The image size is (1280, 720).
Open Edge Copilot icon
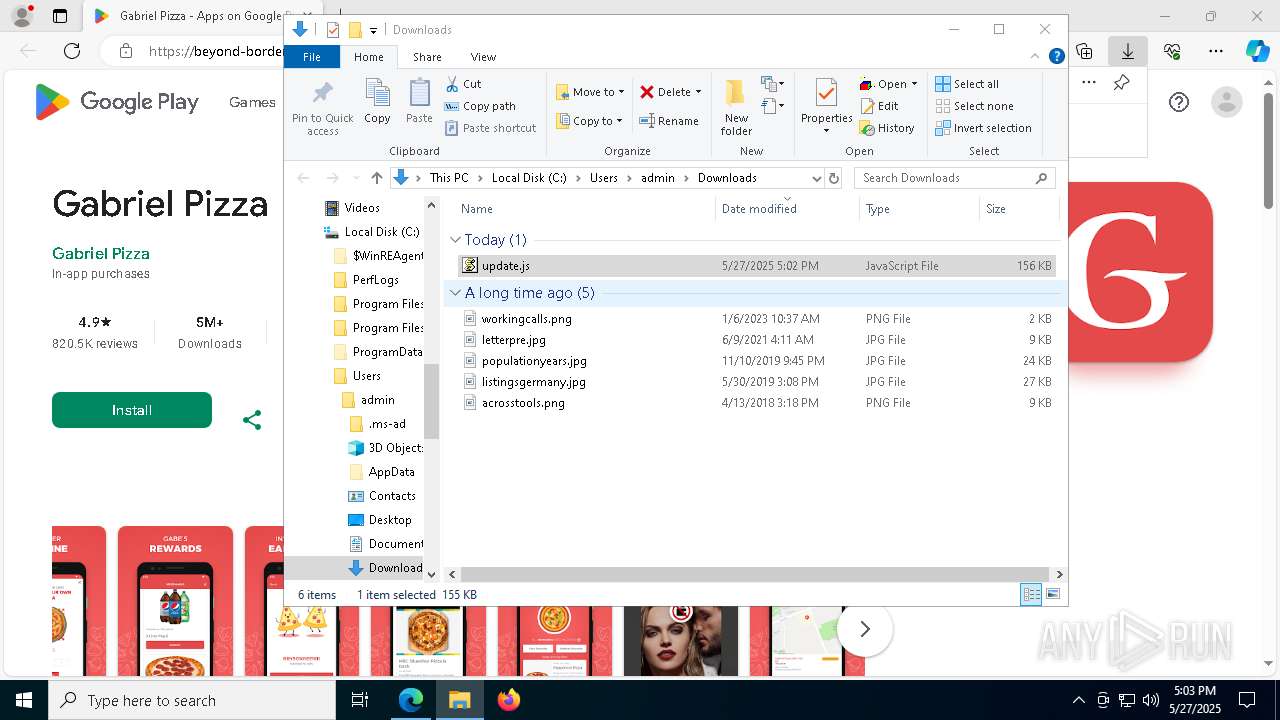coord(1257,51)
